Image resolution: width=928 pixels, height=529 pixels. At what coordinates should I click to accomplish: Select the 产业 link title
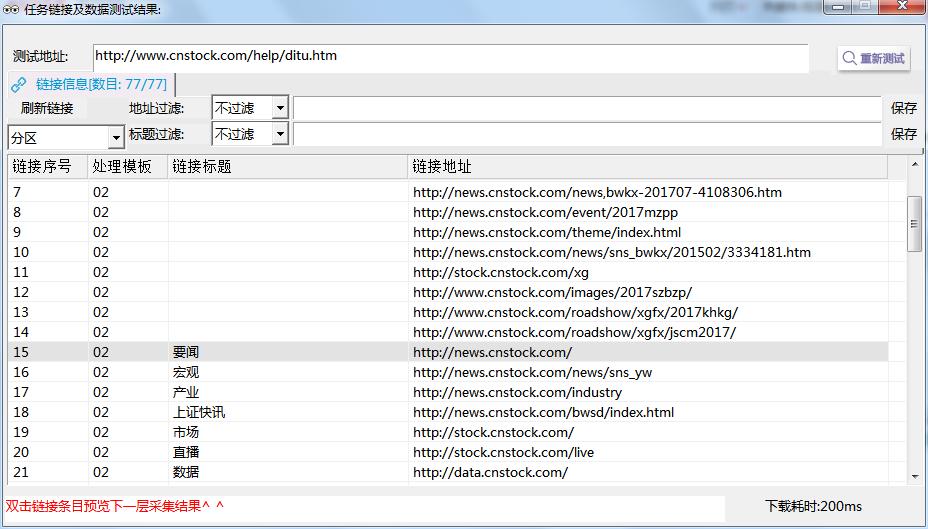tap(186, 392)
